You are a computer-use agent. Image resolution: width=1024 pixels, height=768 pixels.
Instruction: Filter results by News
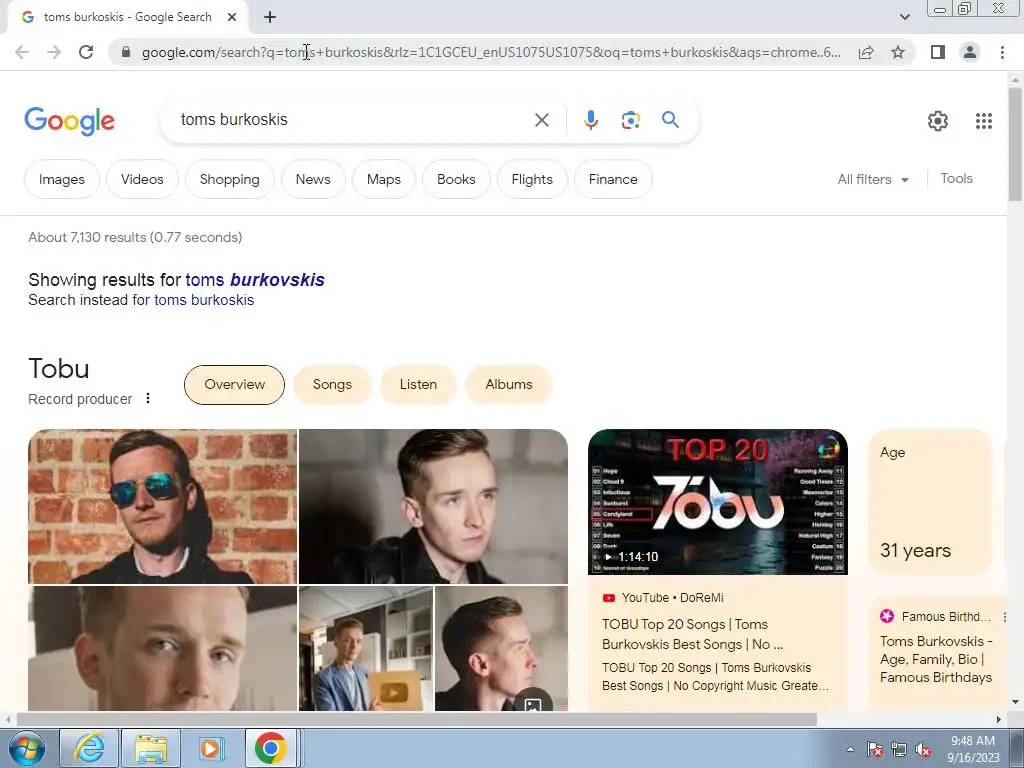click(x=313, y=179)
